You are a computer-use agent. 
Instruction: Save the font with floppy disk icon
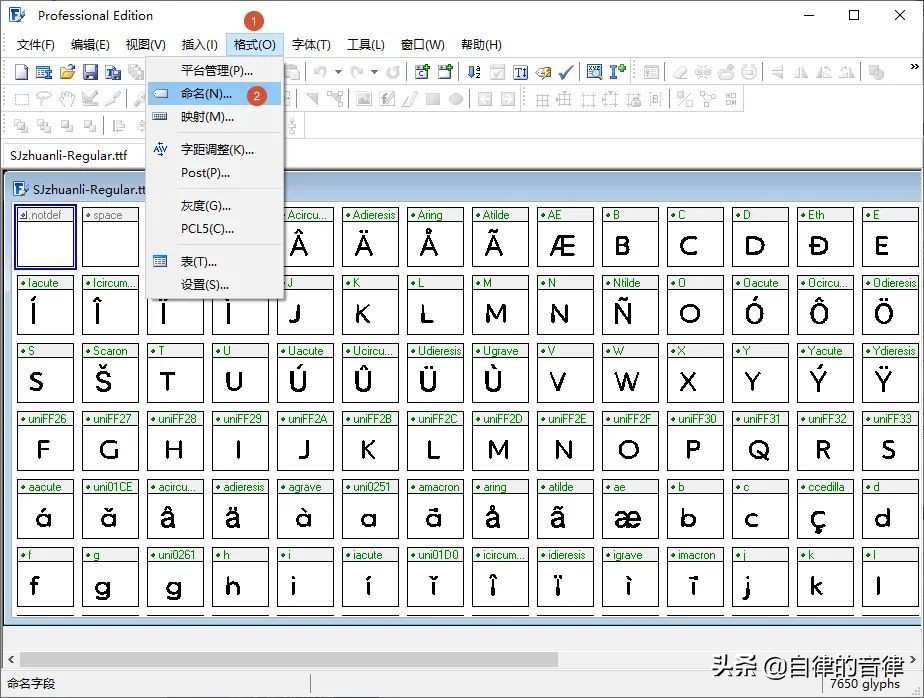[90, 72]
